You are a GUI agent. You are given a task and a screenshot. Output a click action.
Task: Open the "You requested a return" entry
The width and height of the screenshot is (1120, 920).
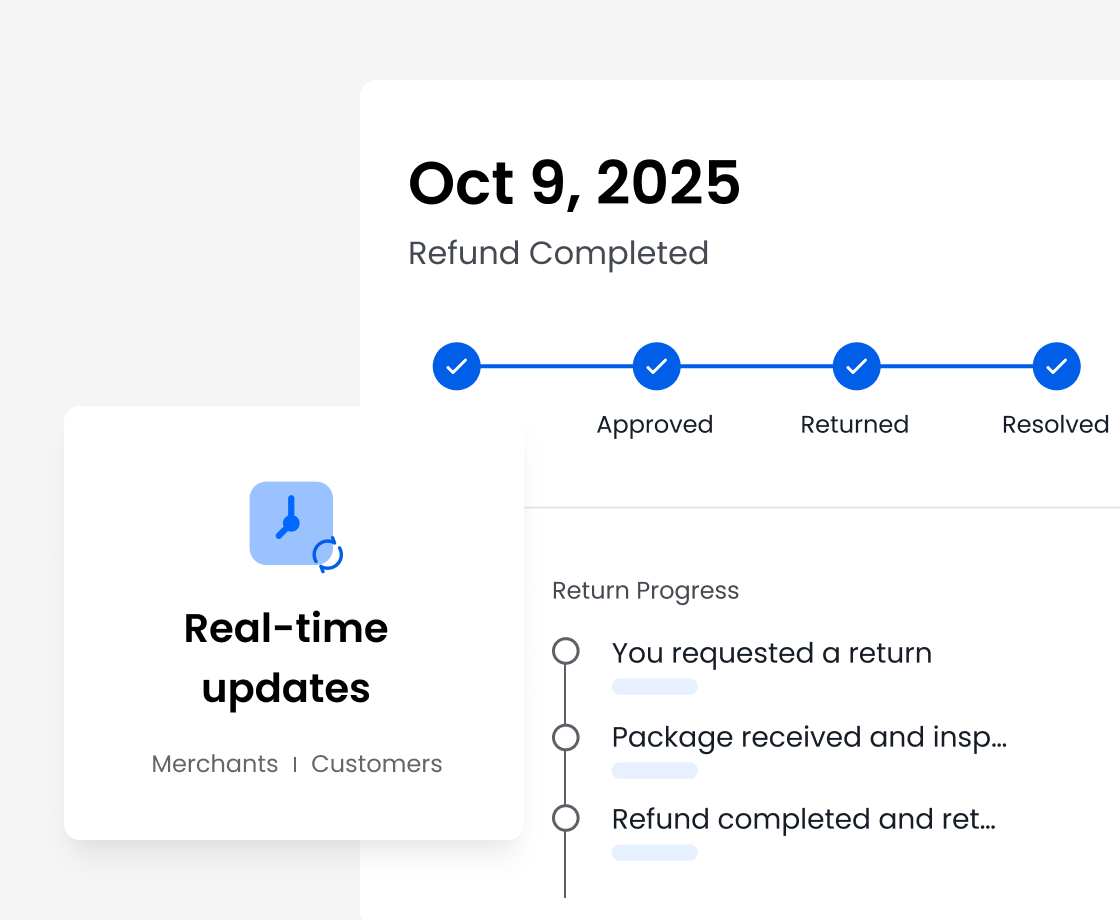point(772,653)
